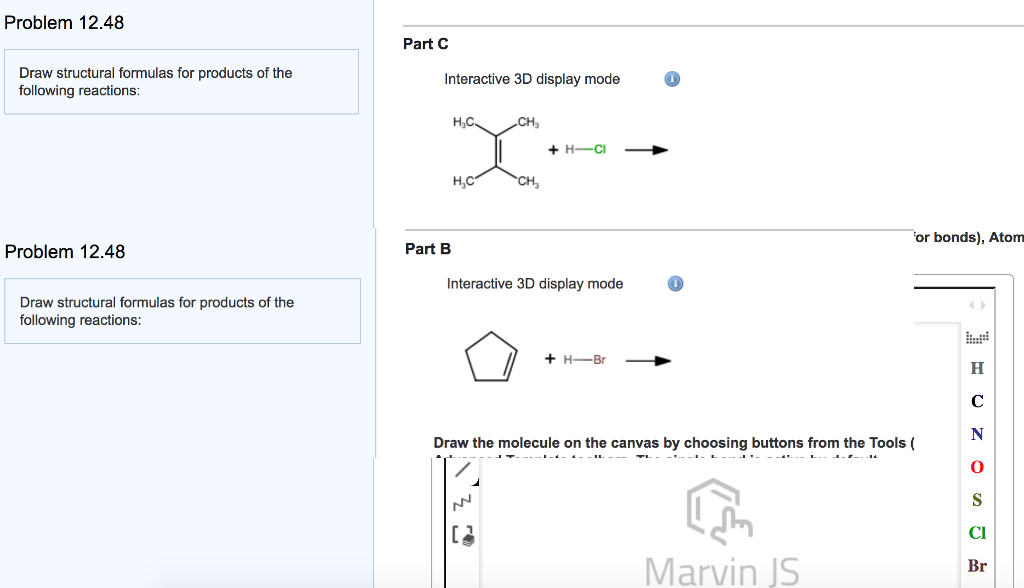Viewport: 1024px width, 588px height.
Task: Click the reaction arrow in Part B
Action: (648, 360)
